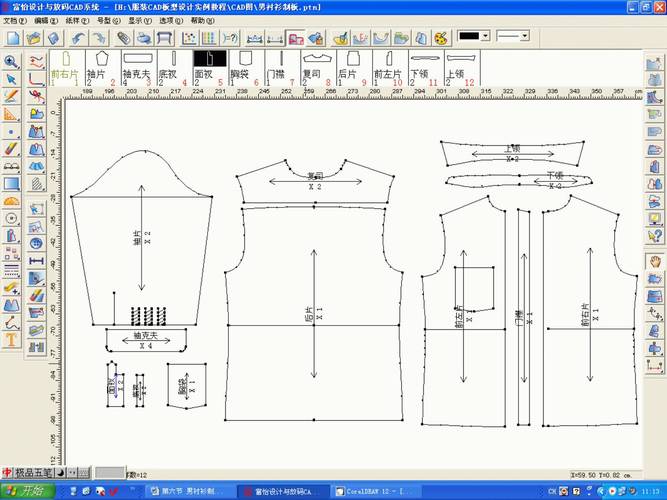Image resolution: width=667 pixels, height=500 pixels.
Task: Select the protractor angle tool
Action: coord(11,201)
